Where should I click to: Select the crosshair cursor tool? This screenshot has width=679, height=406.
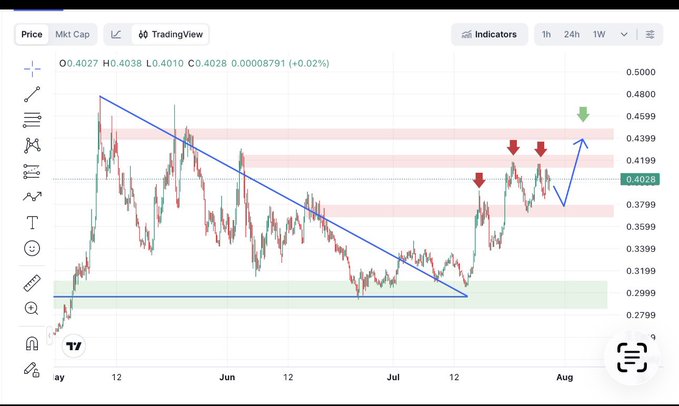[32, 68]
